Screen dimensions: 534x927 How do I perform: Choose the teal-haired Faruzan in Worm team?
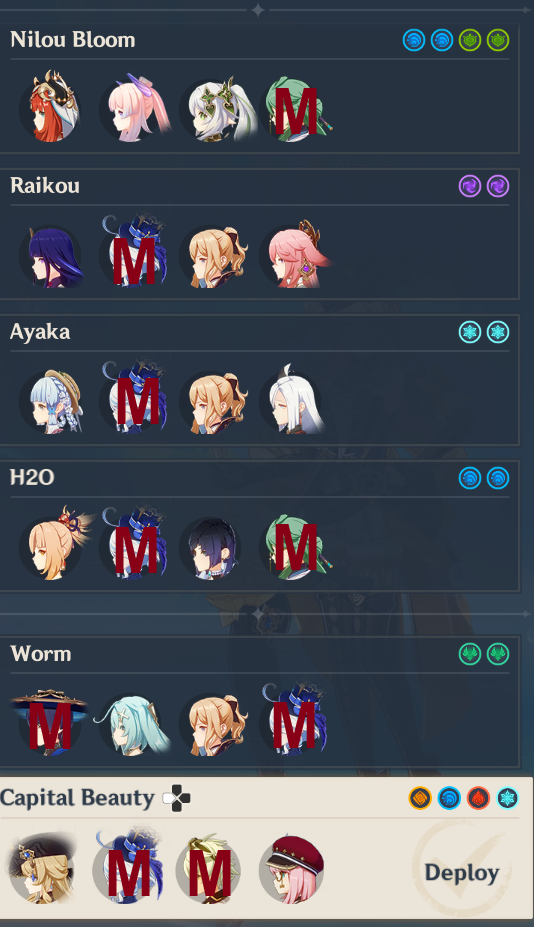[132, 724]
